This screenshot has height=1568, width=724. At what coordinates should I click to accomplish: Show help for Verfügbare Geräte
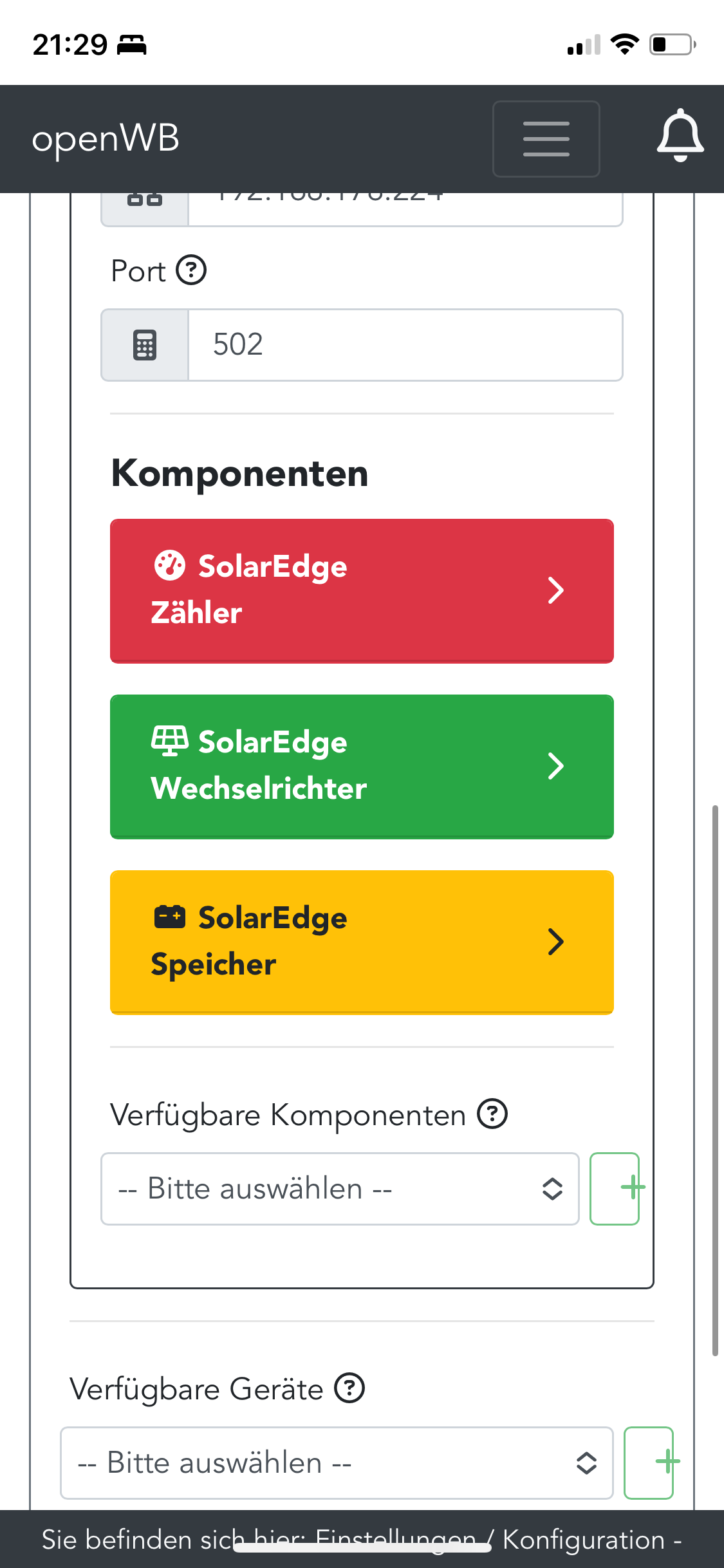pos(349,1388)
